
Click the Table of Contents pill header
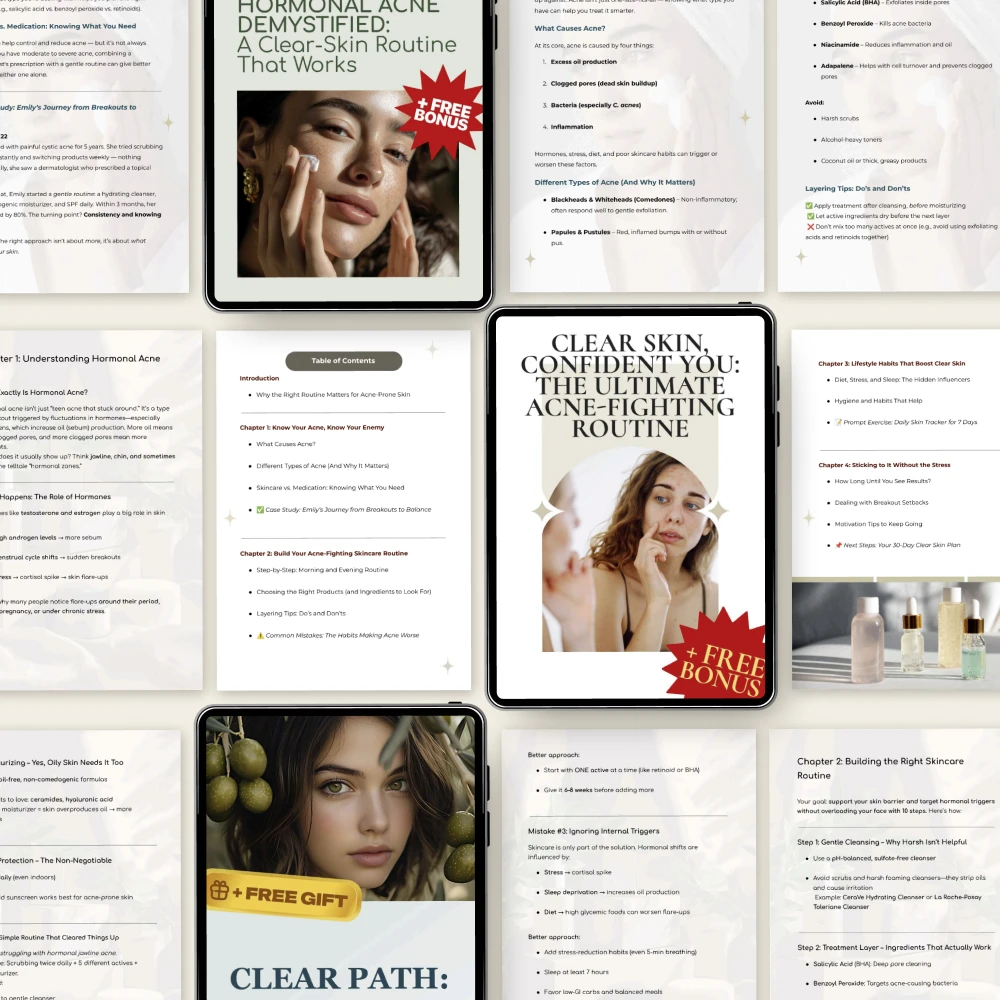pyautogui.click(x=343, y=361)
